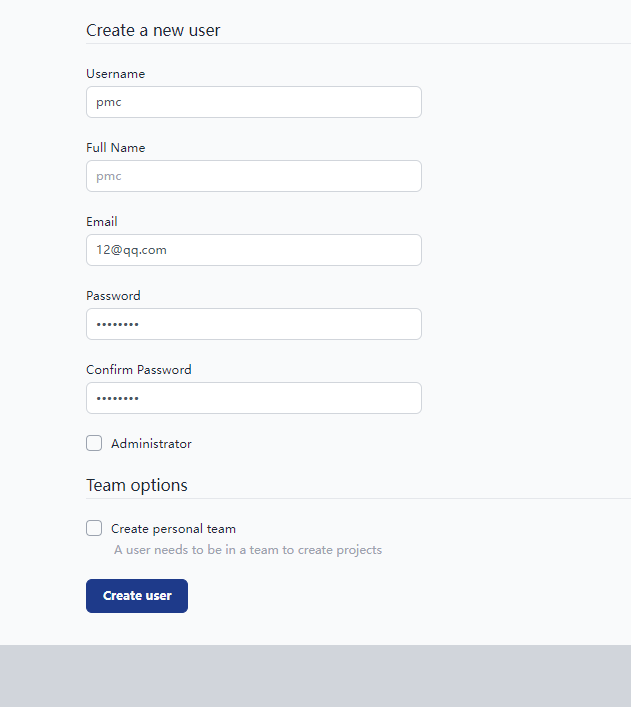Focus the Confirm Password field

pyautogui.click(x=253, y=398)
